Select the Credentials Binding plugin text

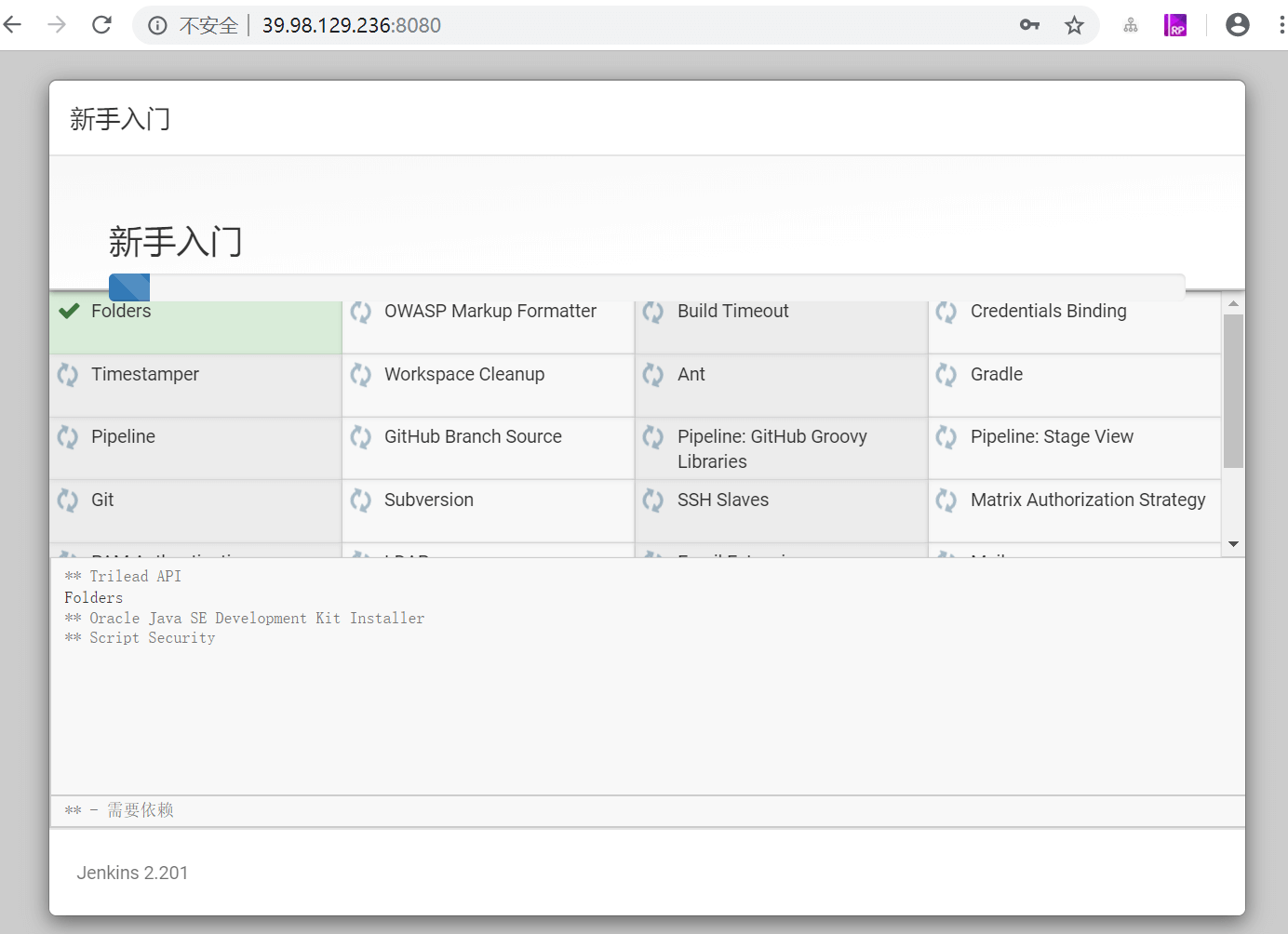[1048, 311]
